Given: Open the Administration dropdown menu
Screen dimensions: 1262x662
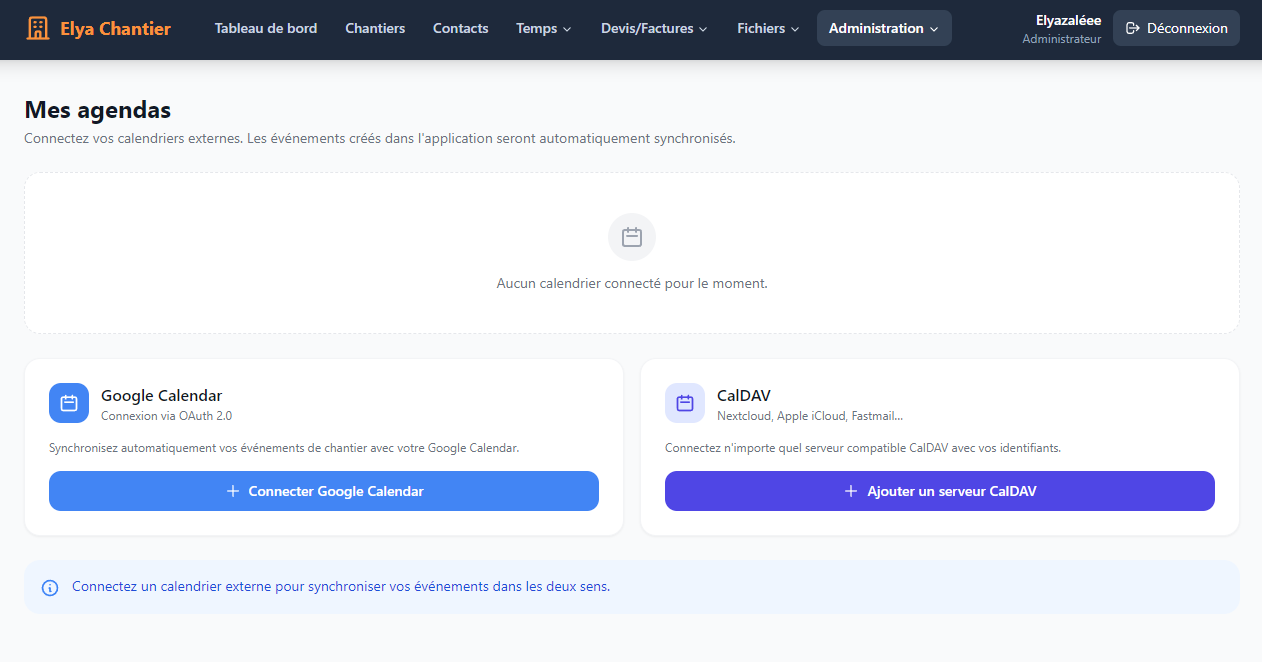Looking at the screenshot, I should pyautogui.click(x=884, y=28).
